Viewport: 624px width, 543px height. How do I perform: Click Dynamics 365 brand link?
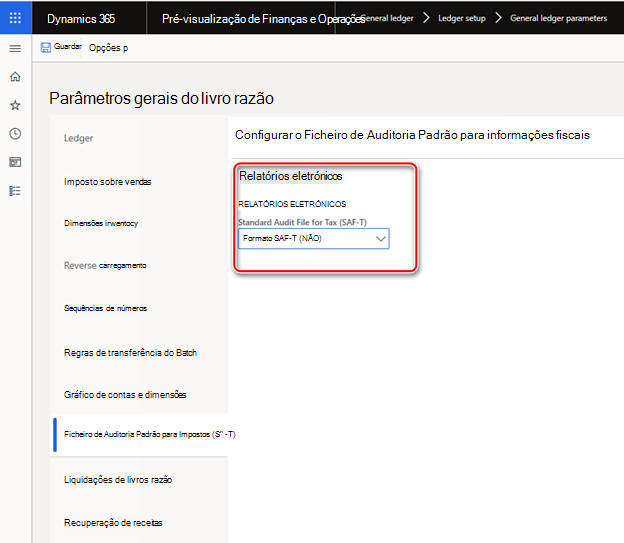point(81,19)
